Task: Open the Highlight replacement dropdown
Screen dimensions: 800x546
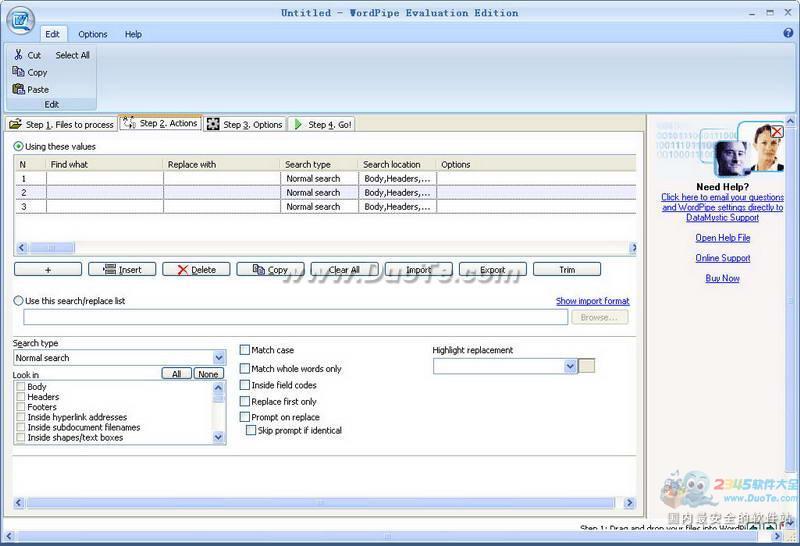Action: click(570, 366)
